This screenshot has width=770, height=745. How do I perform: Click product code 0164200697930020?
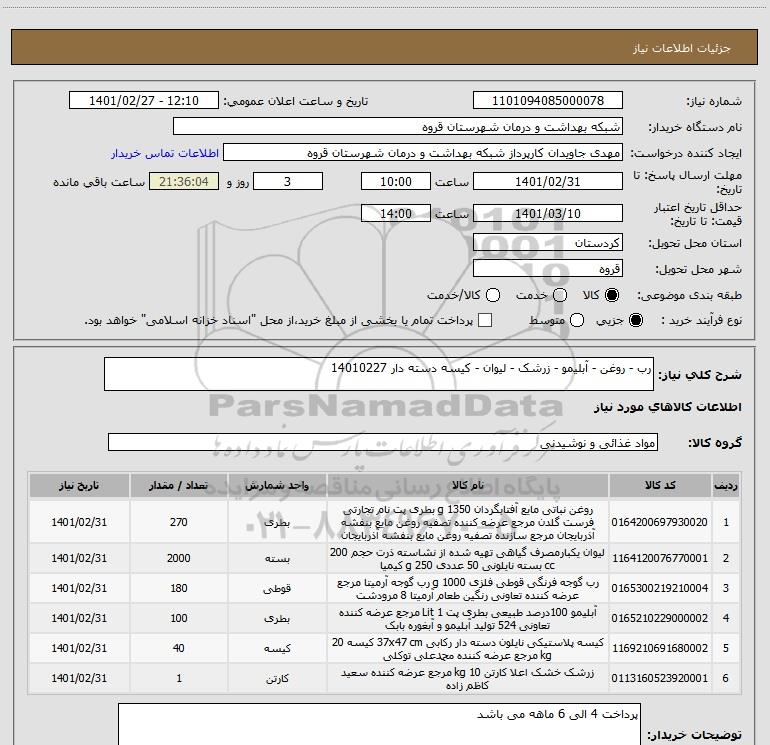coord(660,522)
